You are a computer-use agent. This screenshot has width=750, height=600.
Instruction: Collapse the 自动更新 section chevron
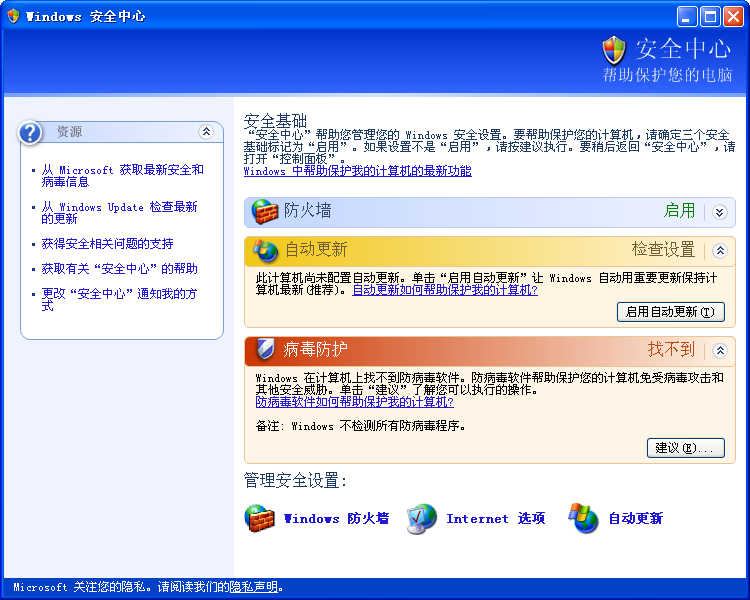click(719, 250)
